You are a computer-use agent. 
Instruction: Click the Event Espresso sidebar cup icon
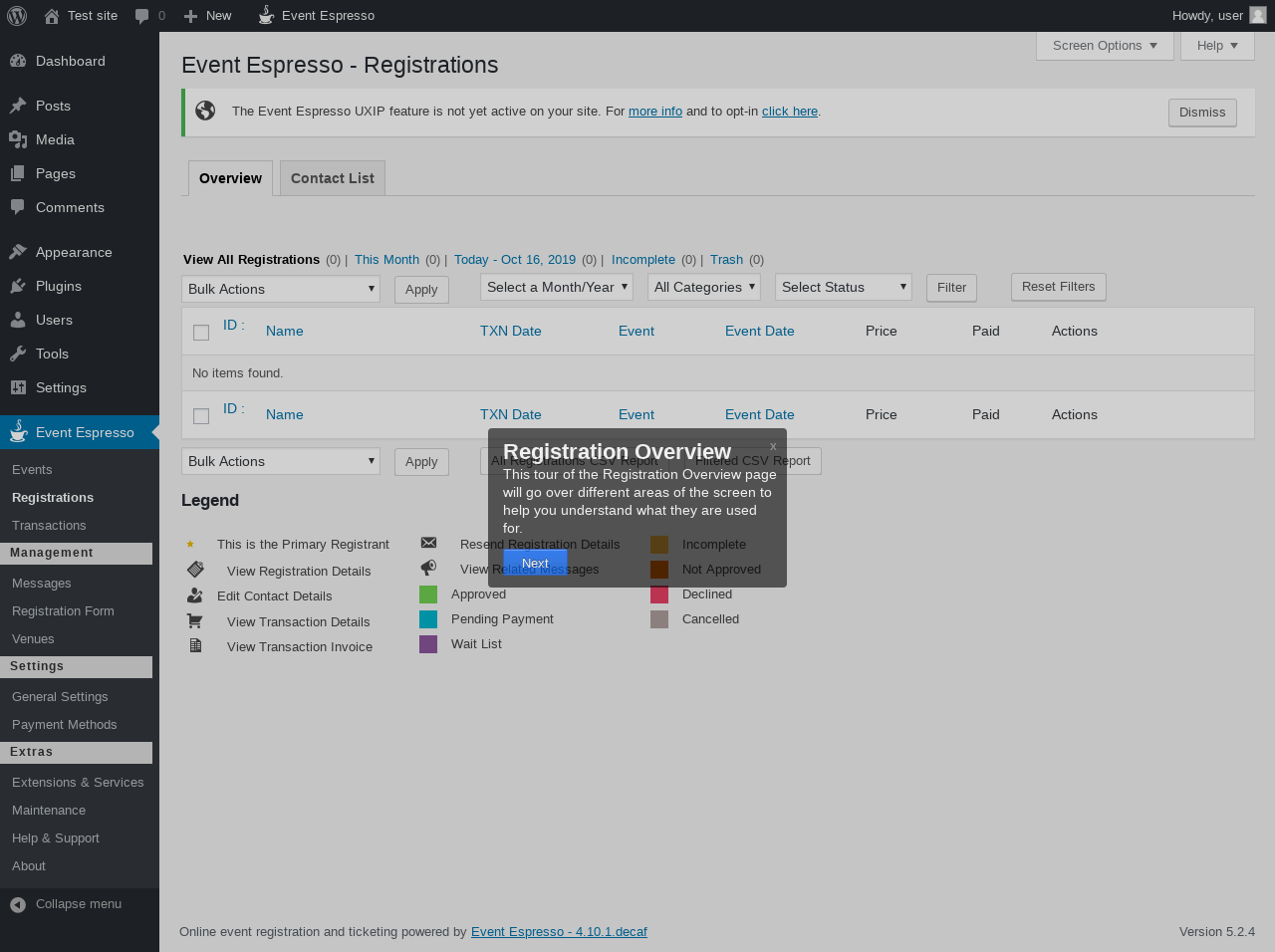(x=18, y=431)
